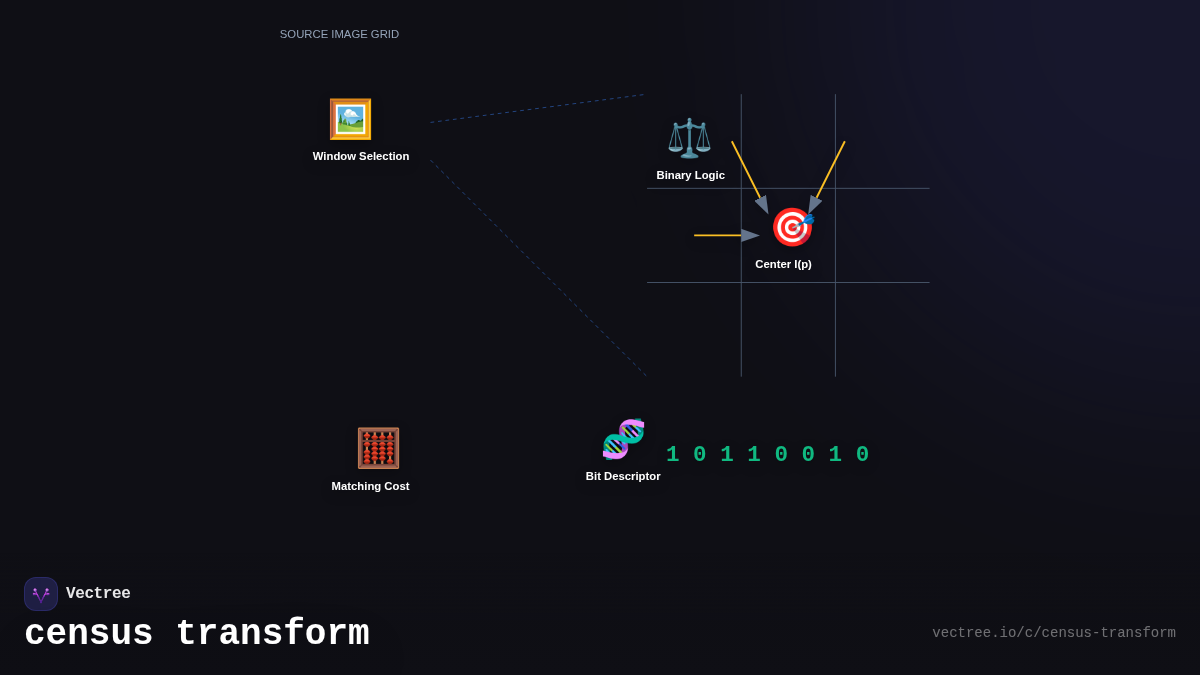
Task: Select the Binary Logic label
Action: [690, 175]
